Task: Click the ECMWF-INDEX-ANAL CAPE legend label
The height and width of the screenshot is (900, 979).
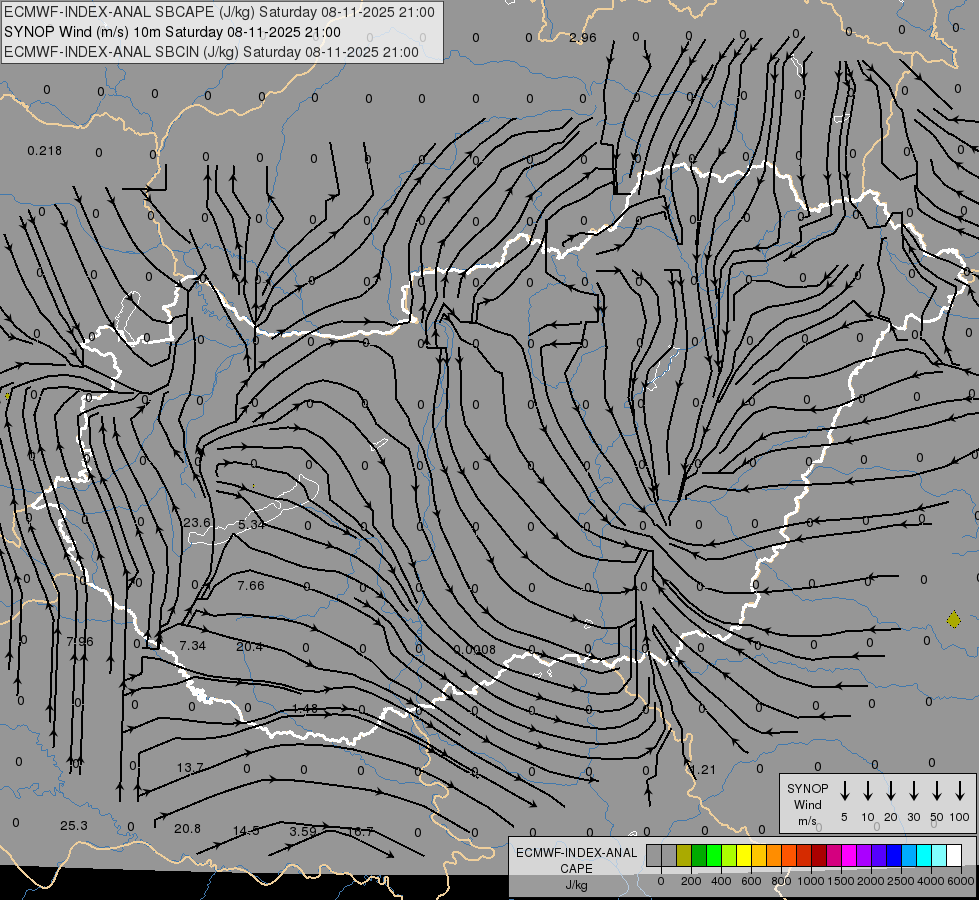Action: tap(576, 860)
